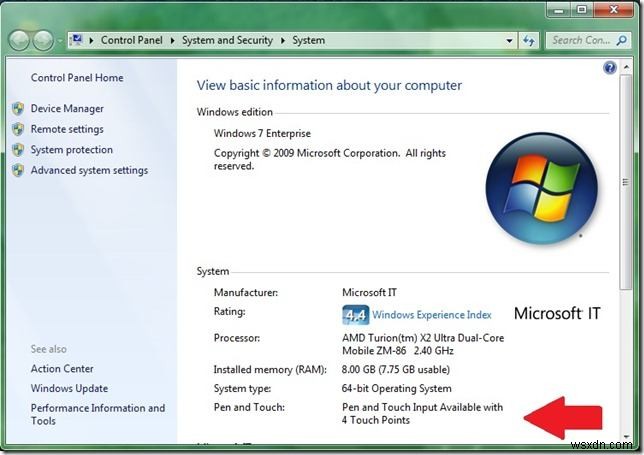Click the Windows 7 Enterprise edition text

[262, 133]
